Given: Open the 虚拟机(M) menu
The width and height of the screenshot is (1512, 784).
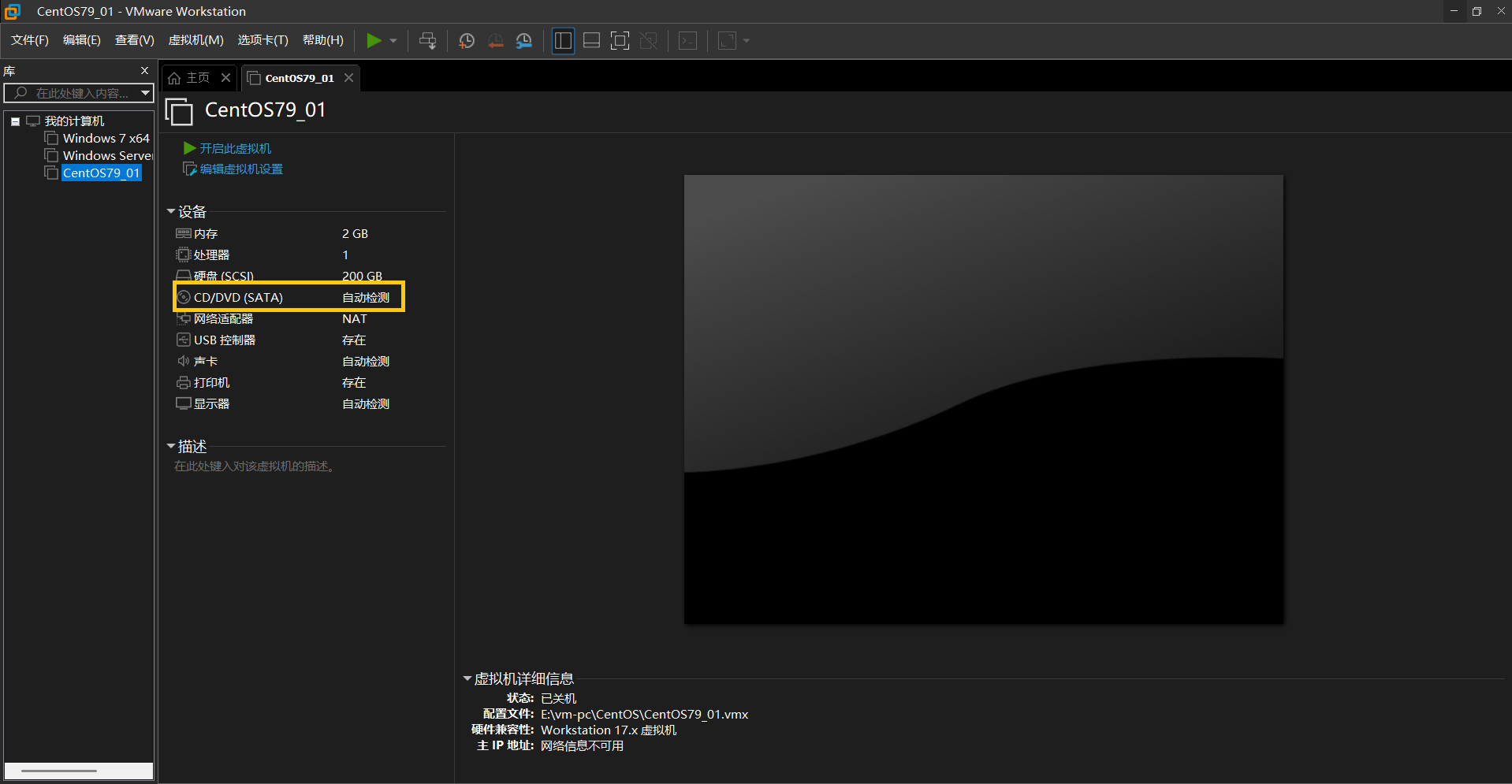Looking at the screenshot, I should [196, 40].
